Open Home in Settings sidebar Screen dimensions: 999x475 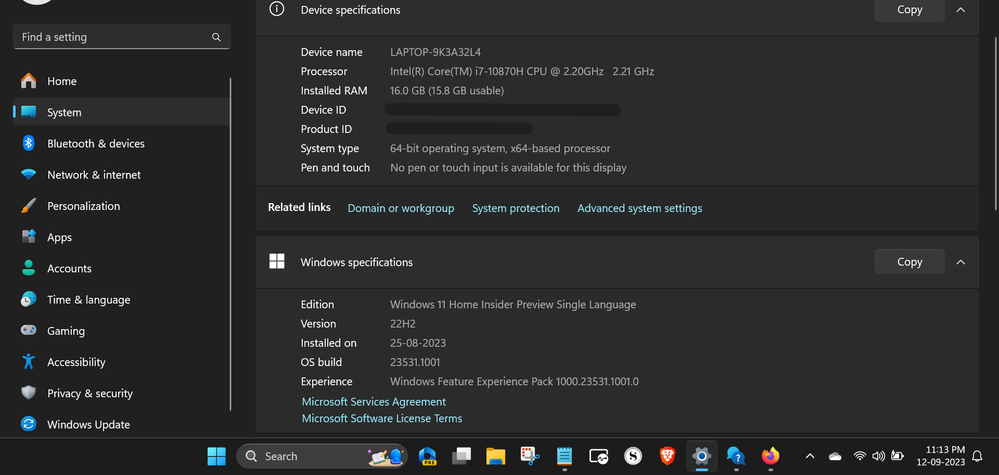[121, 81]
